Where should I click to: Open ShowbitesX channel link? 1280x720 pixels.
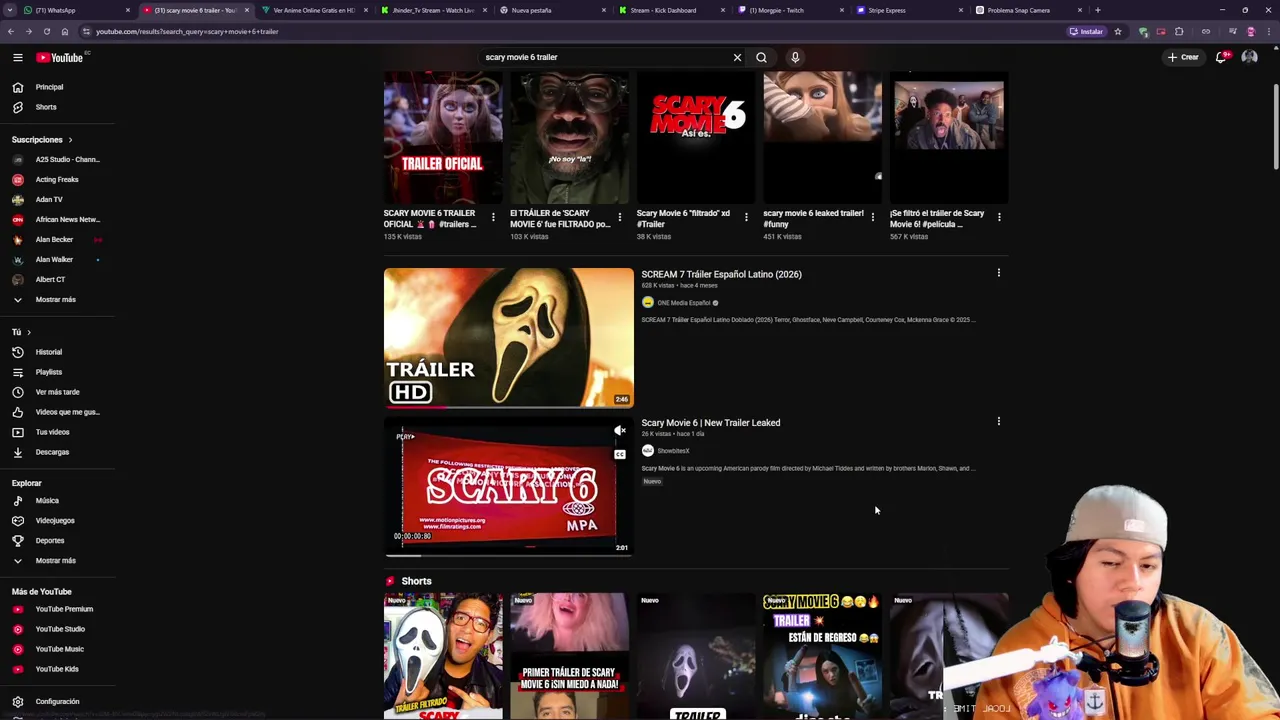(x=673, y=451)
